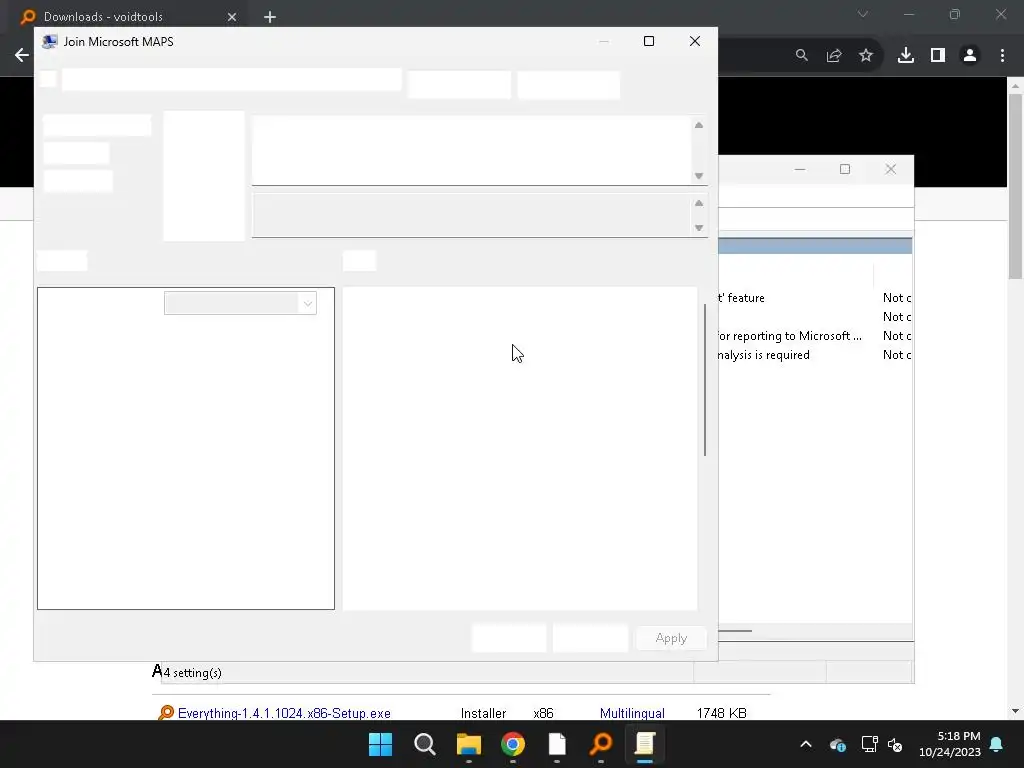Click the cloud status tray icon

[x=838, y=744]
